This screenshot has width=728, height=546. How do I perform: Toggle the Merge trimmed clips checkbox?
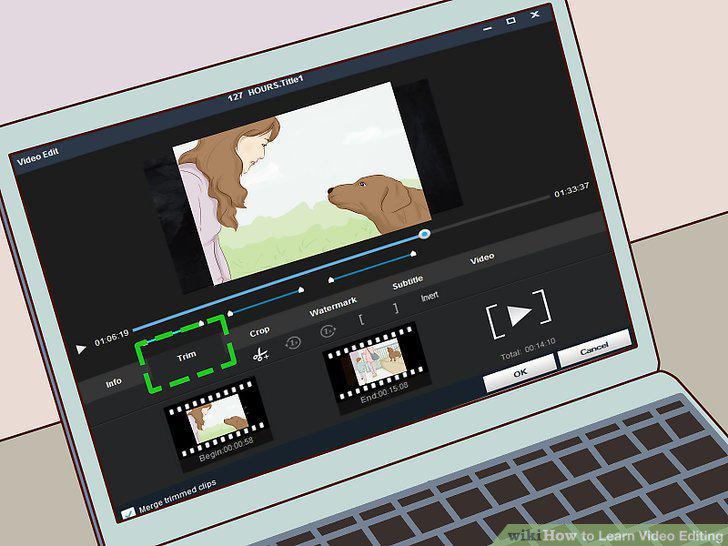click(128, 513)
